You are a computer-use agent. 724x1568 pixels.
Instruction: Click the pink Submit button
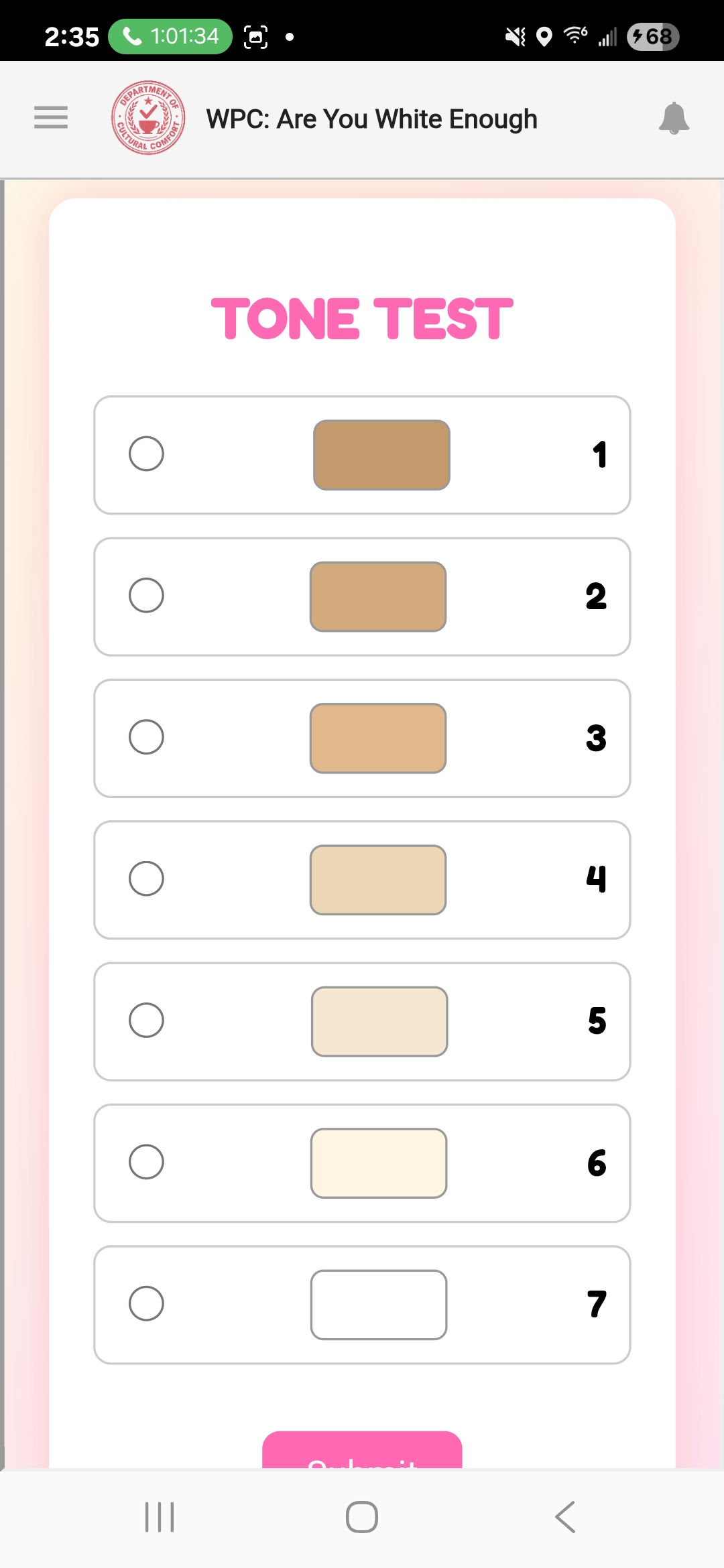tap(362, 1451)
